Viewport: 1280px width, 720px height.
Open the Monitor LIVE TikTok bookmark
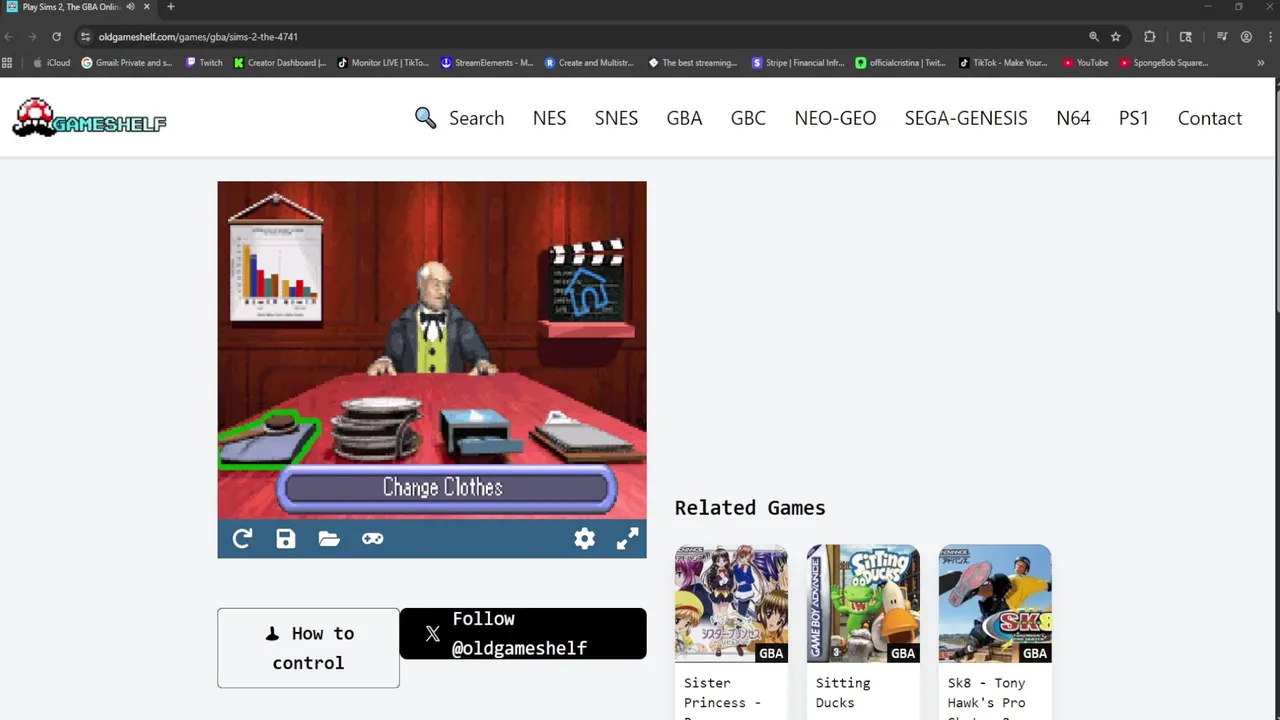click(384, 63)
